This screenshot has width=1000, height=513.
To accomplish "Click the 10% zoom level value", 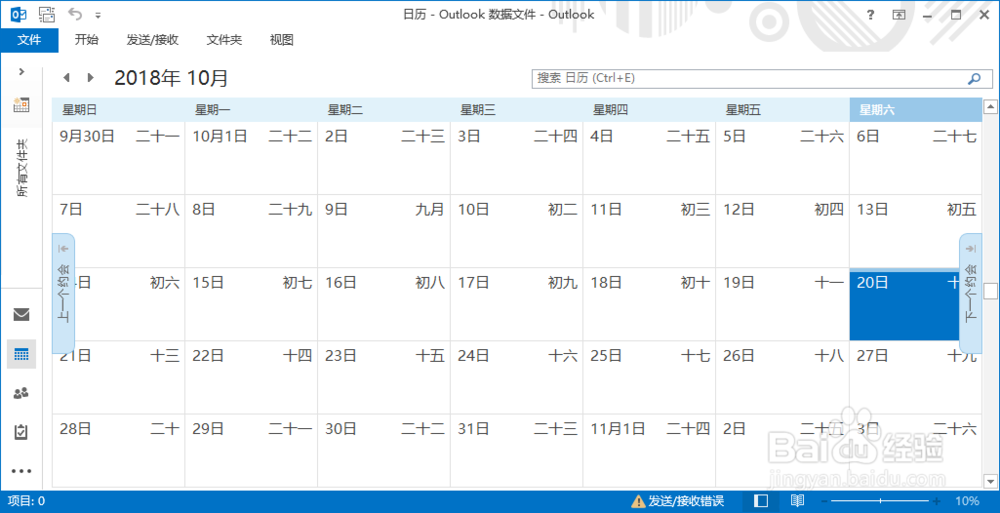I will click(967, 501).
